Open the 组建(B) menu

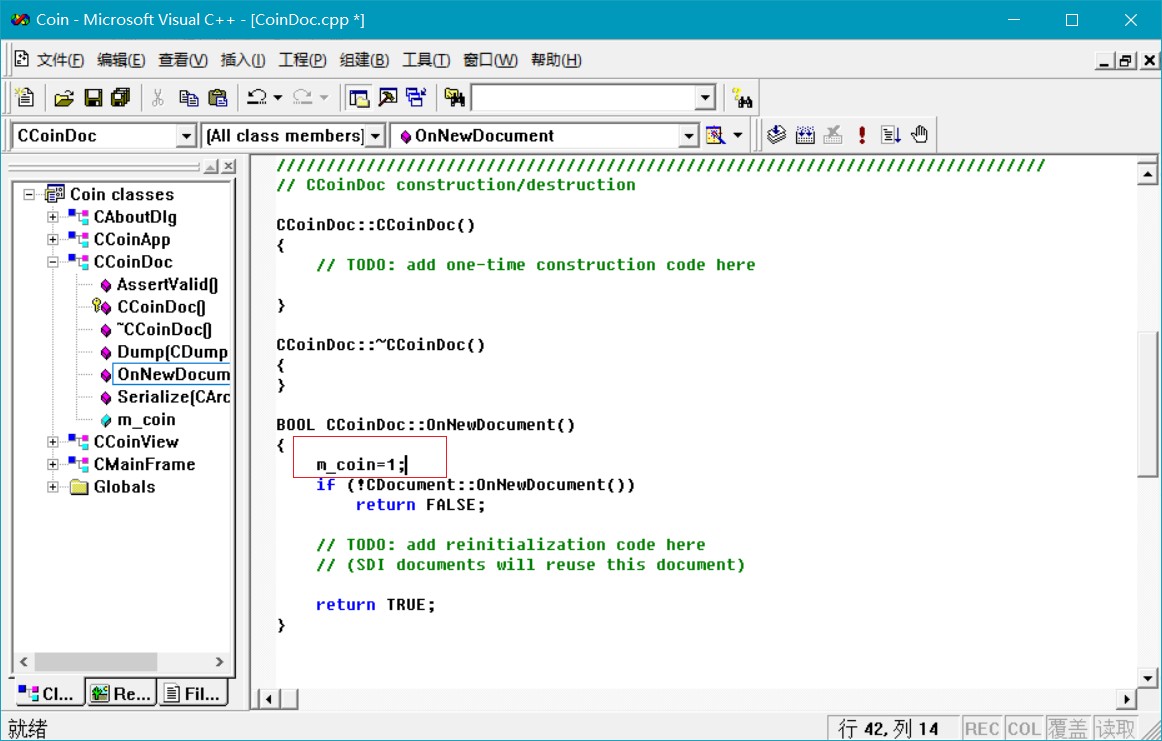point(364,60)
